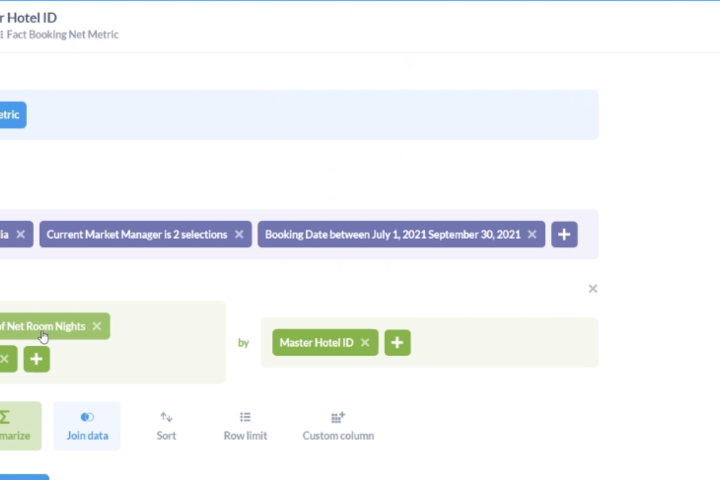Open the Net Room Nights metric pill
Screen dimensions: 720x480
click(46, 326)
